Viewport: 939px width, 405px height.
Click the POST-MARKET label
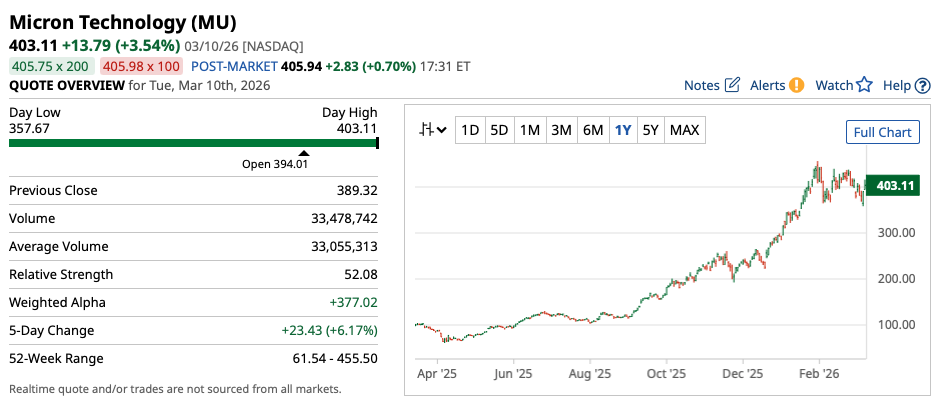[x=232, y=66]
